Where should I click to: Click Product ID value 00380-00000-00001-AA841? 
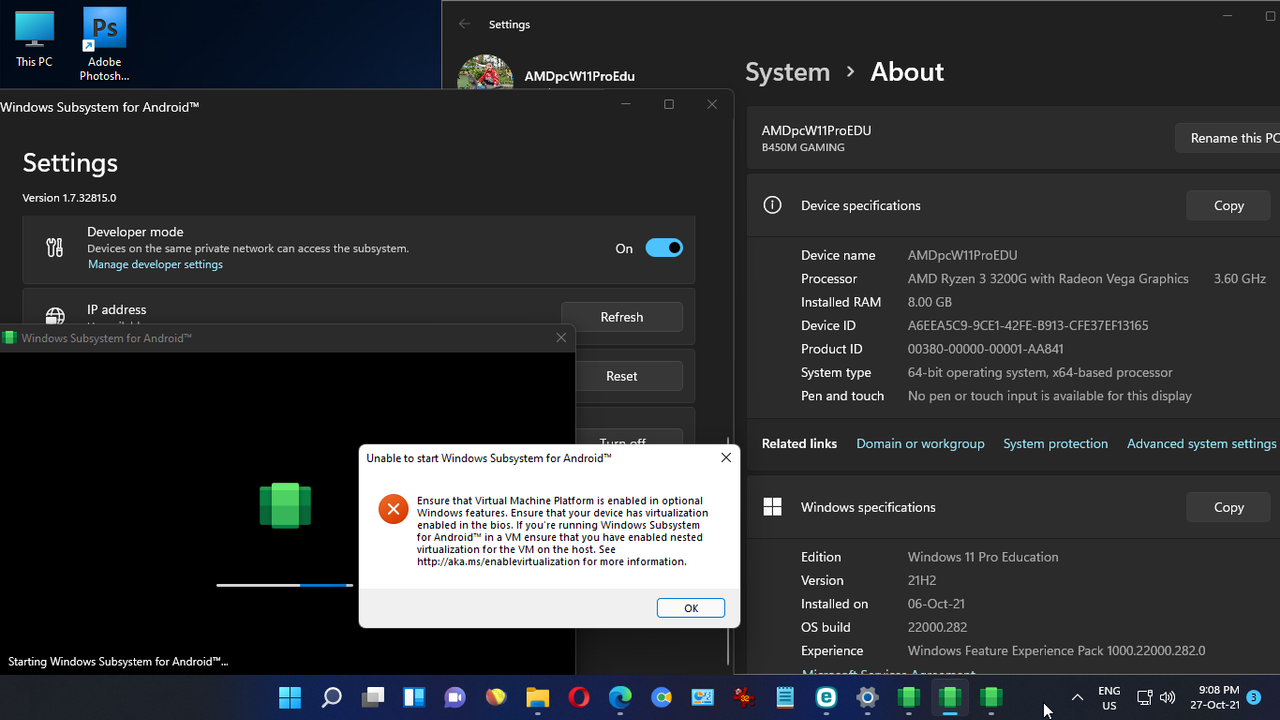(x=985, y=349)
